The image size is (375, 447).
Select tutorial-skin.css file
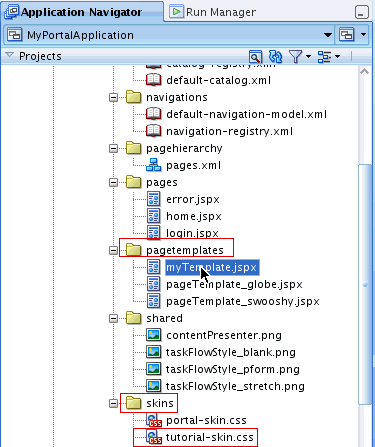tap(210, 437)
